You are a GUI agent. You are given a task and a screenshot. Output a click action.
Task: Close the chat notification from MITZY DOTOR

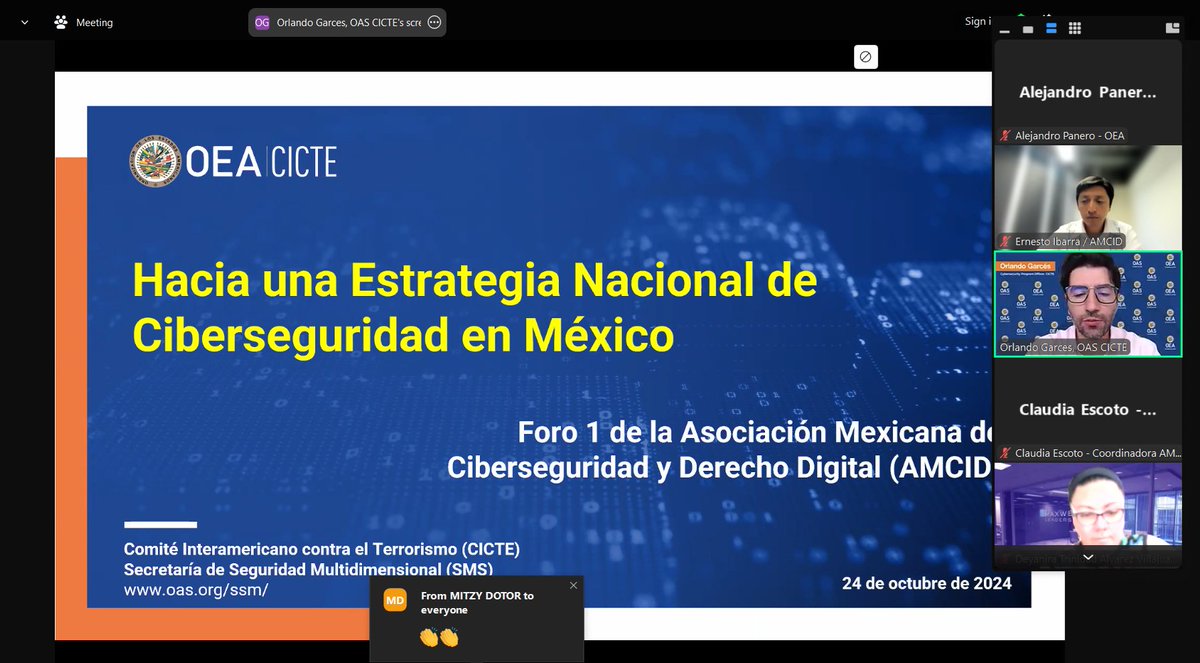pyautogui.click(x=573, y=586)
